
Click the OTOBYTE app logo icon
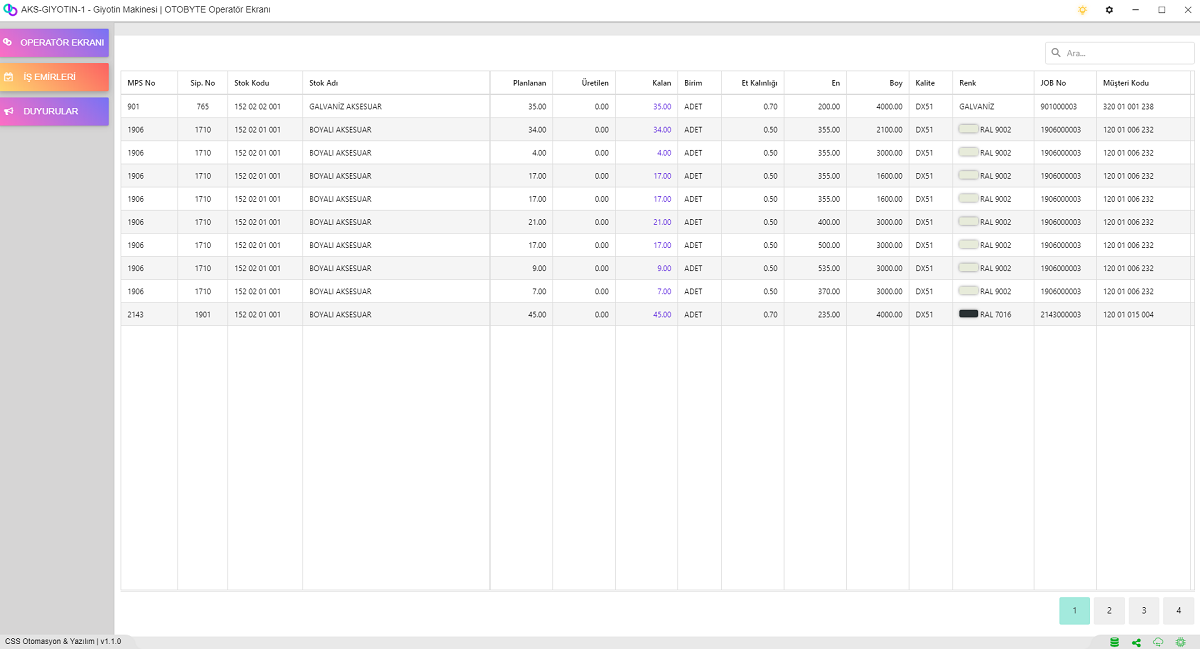click(10, 10)
